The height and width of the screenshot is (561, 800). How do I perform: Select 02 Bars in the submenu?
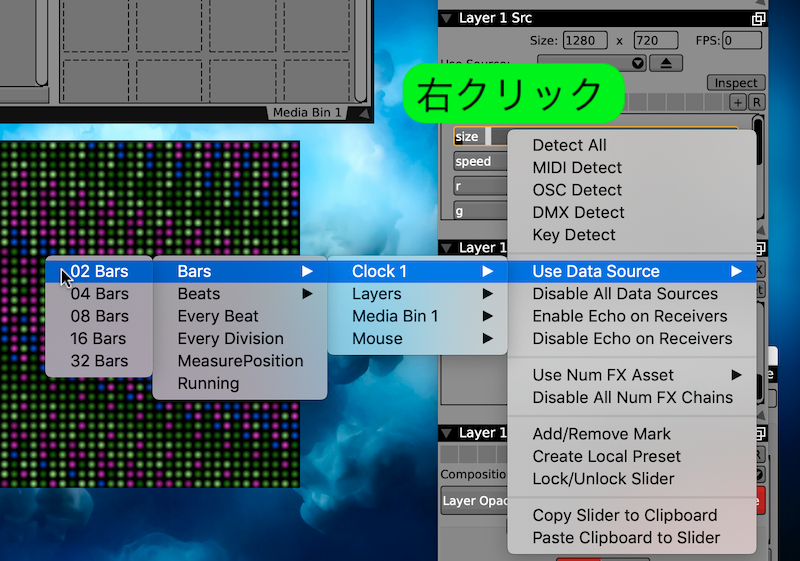[99, 271]
